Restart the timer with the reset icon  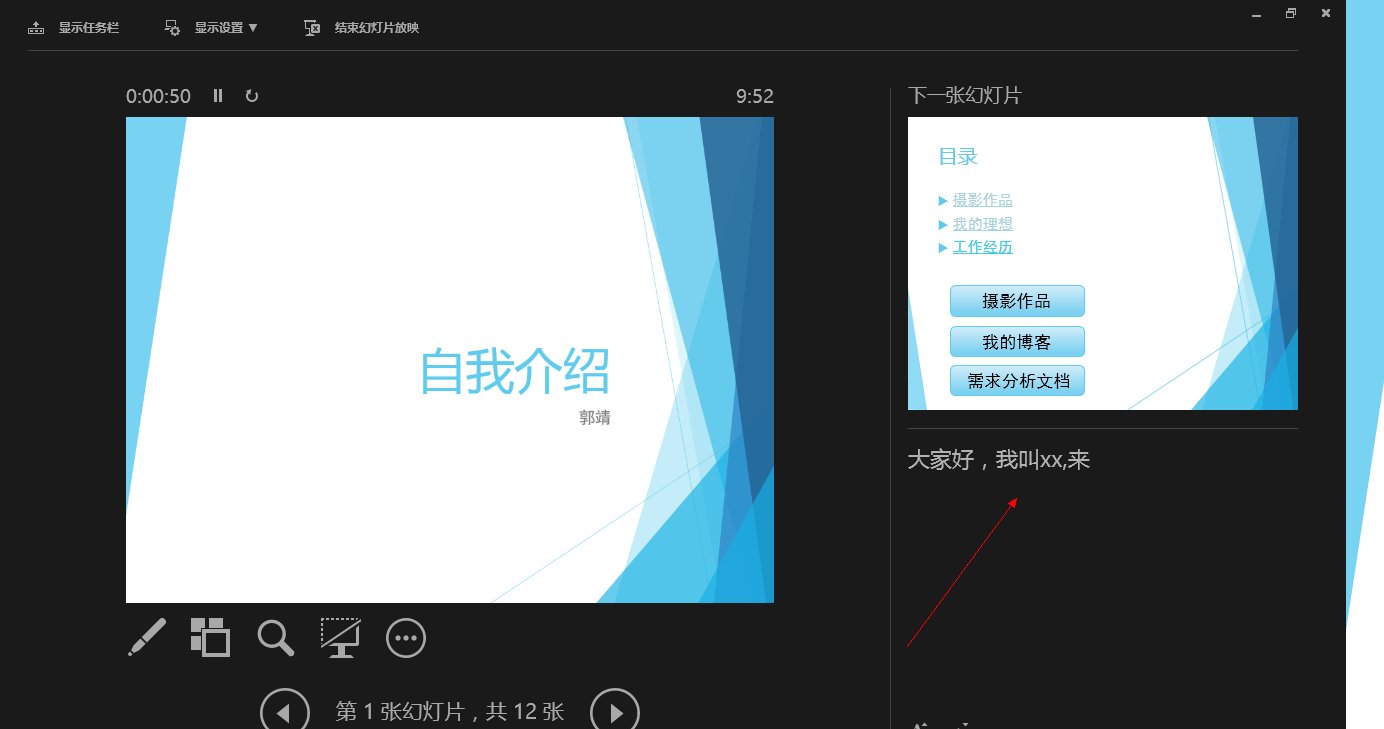pyautogui.click(x=252, y=96)
